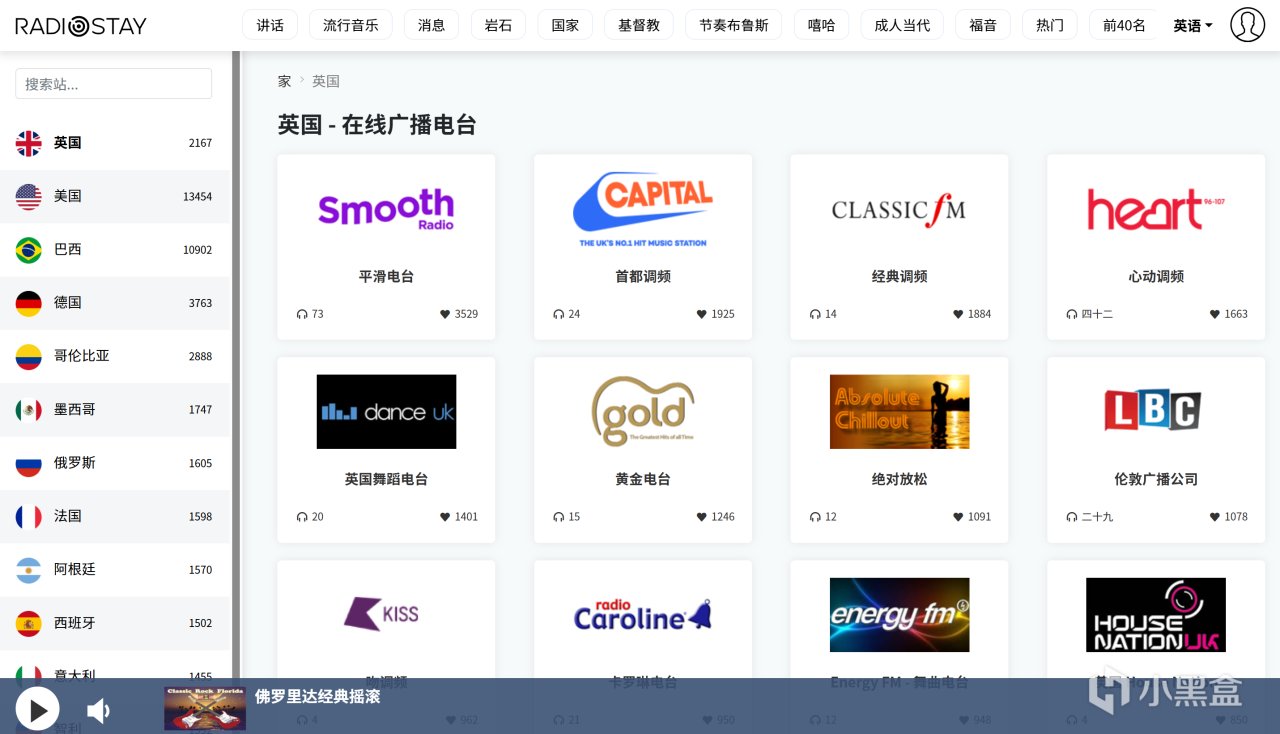Click the headphones icon on Smooth Radio card
1280x734 pixels.
(302, 314)
